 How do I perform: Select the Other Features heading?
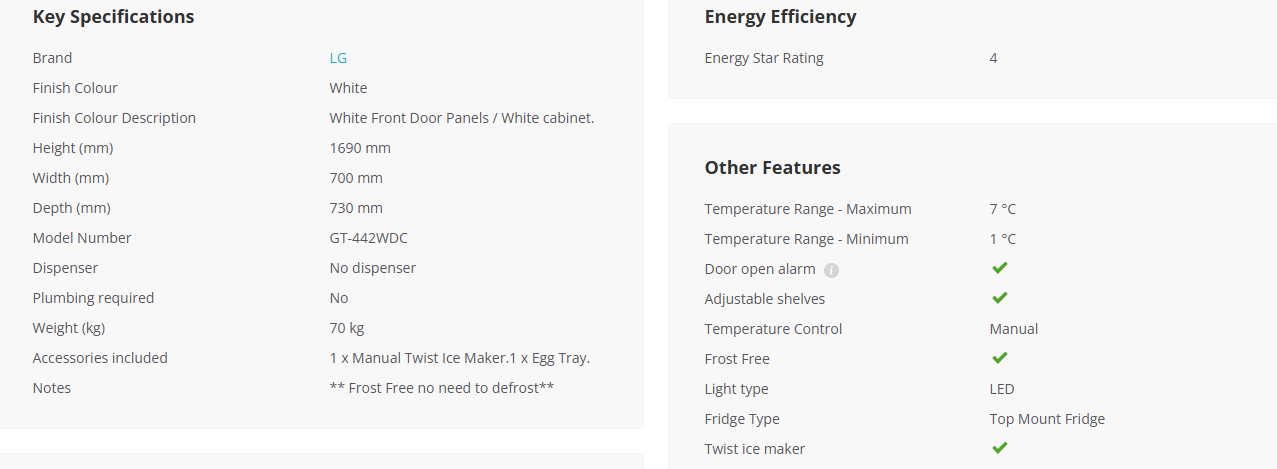(772, 167)
